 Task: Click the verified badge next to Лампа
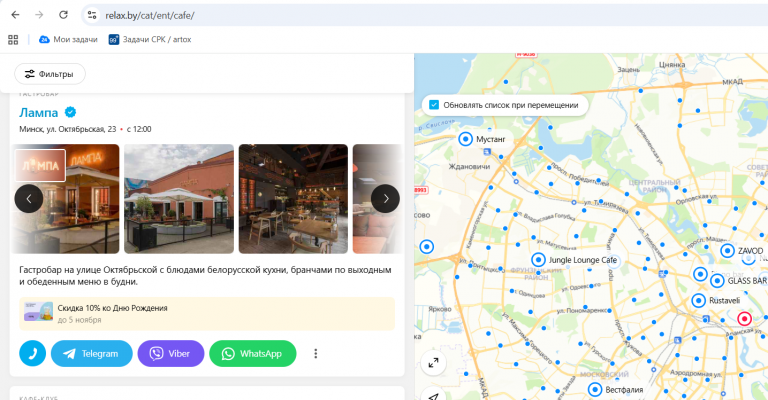[70, 112]
